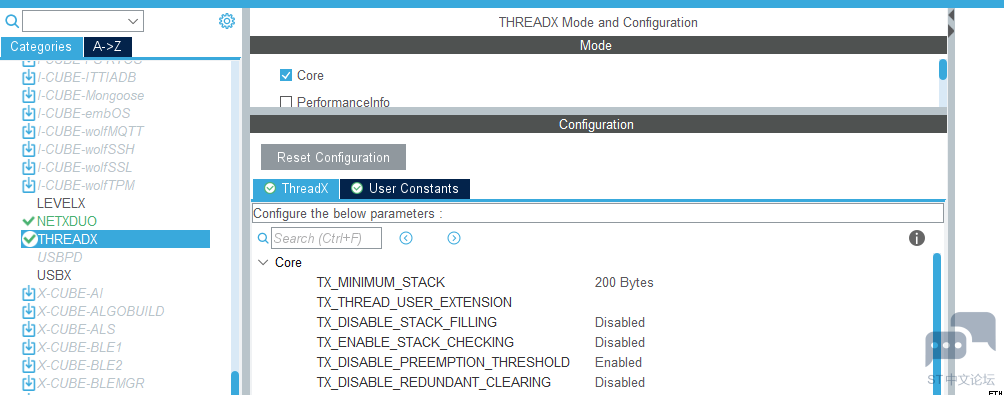Click the green check icon on THREADX
The width and height of the screenshot is (1004, 395).
tap(29, 239)
